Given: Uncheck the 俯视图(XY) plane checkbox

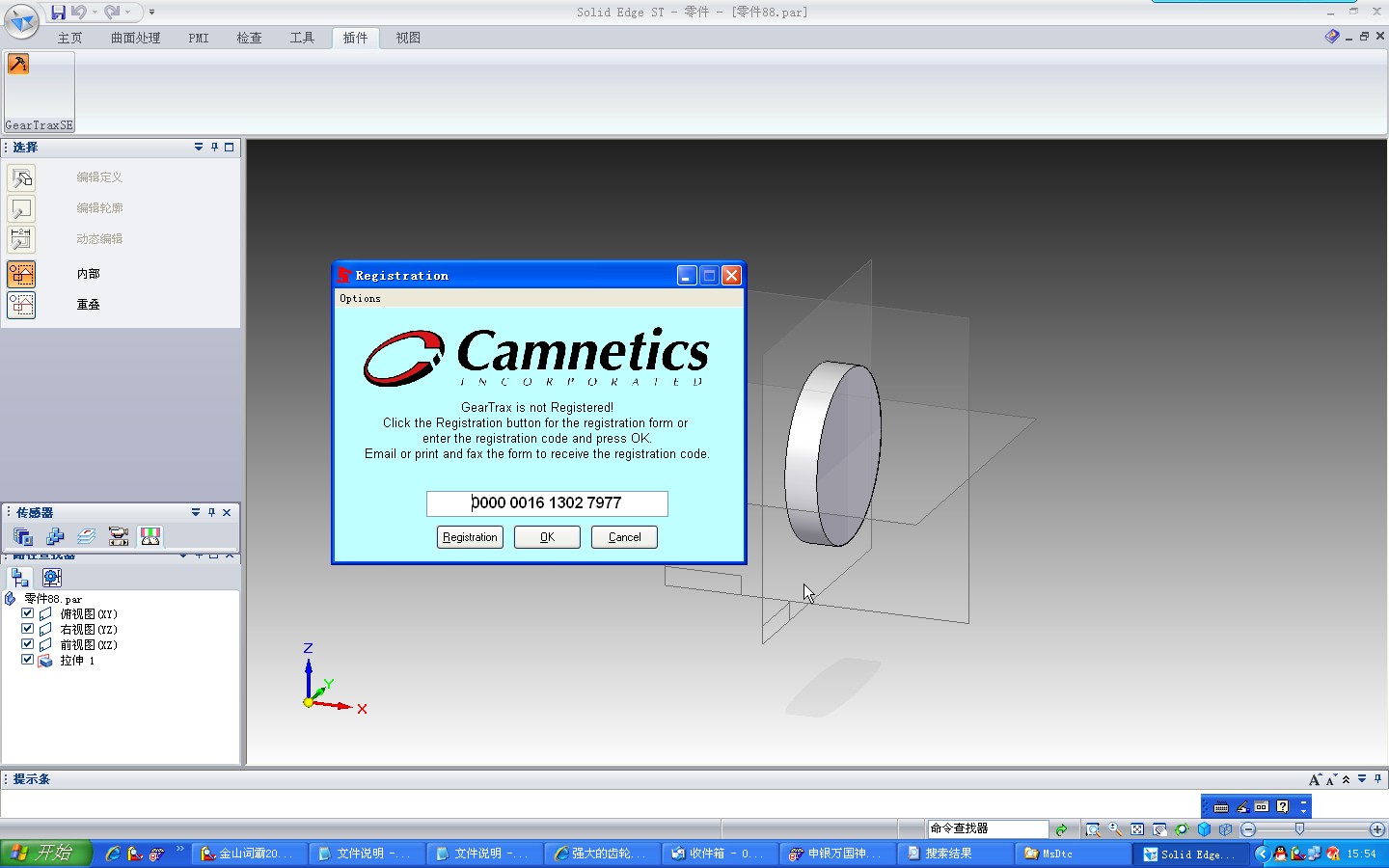Looking at the screenshot, I should (28, 613).
